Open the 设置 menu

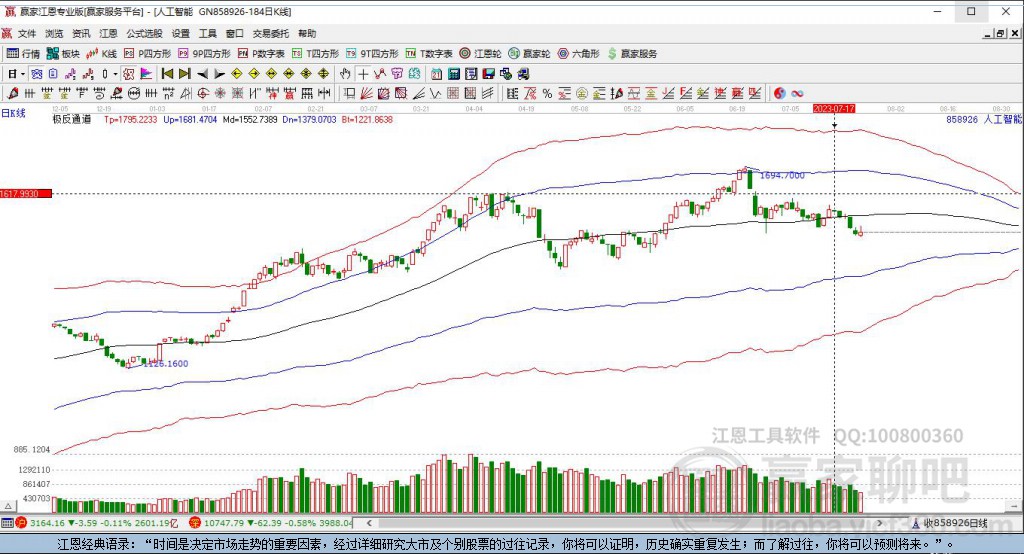tap(180, 33)
